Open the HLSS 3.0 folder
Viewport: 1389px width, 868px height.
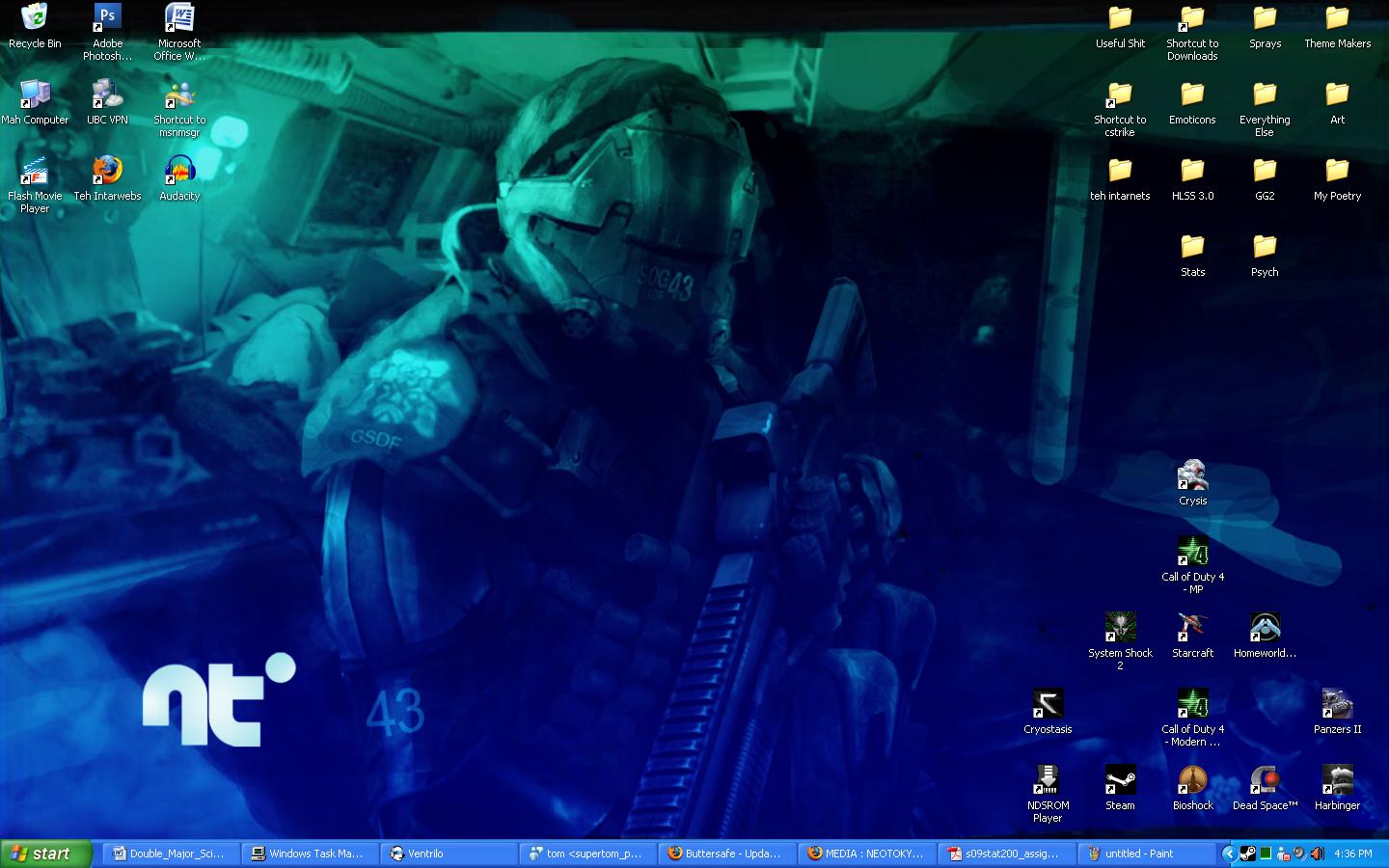point(1192,178)
